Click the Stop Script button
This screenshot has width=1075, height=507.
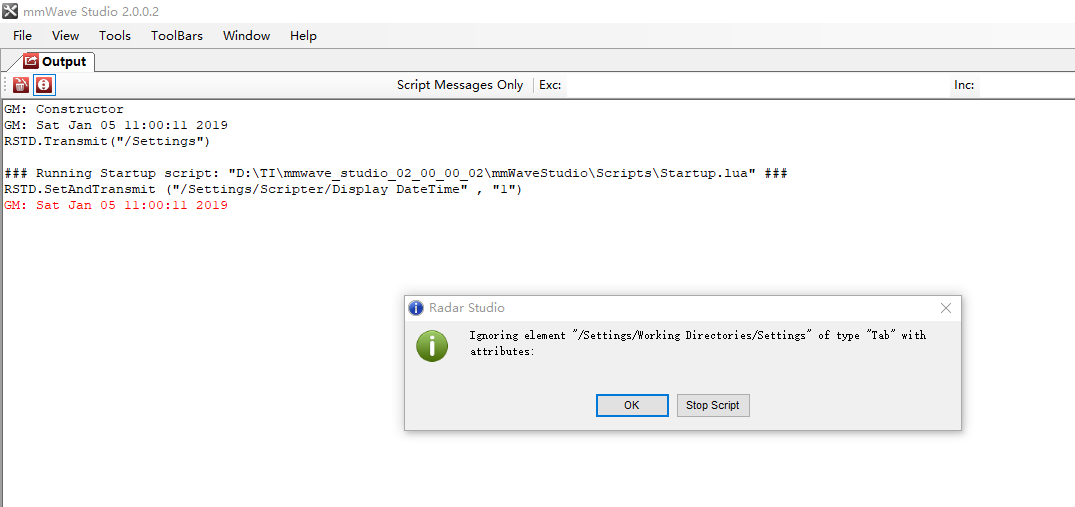[x=713, y=405]
